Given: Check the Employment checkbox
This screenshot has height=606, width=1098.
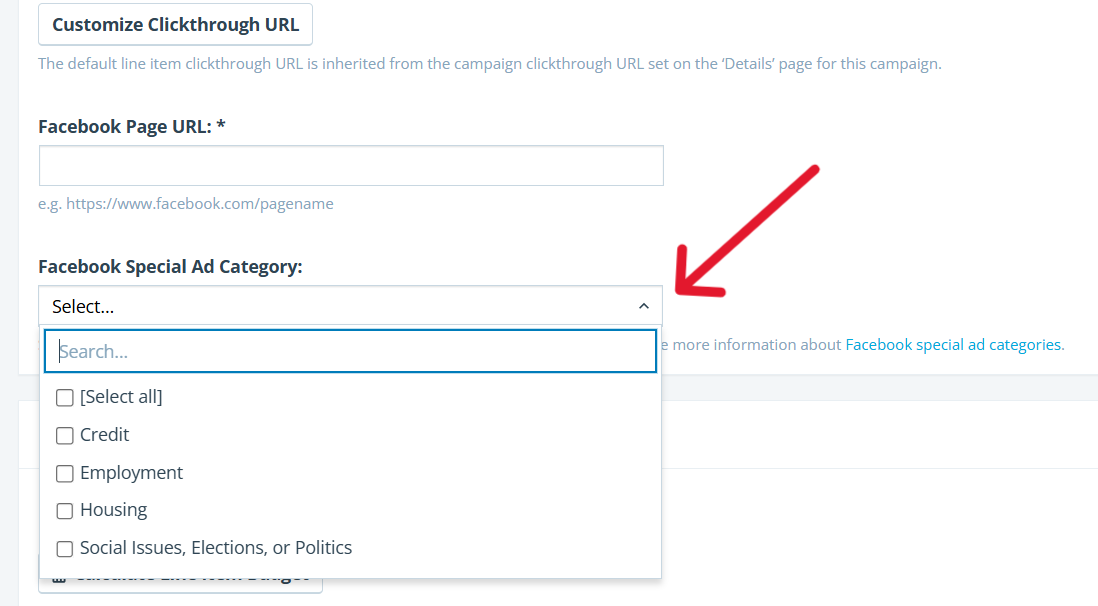Looking at the screenshot, I should [x=65, y=473].
